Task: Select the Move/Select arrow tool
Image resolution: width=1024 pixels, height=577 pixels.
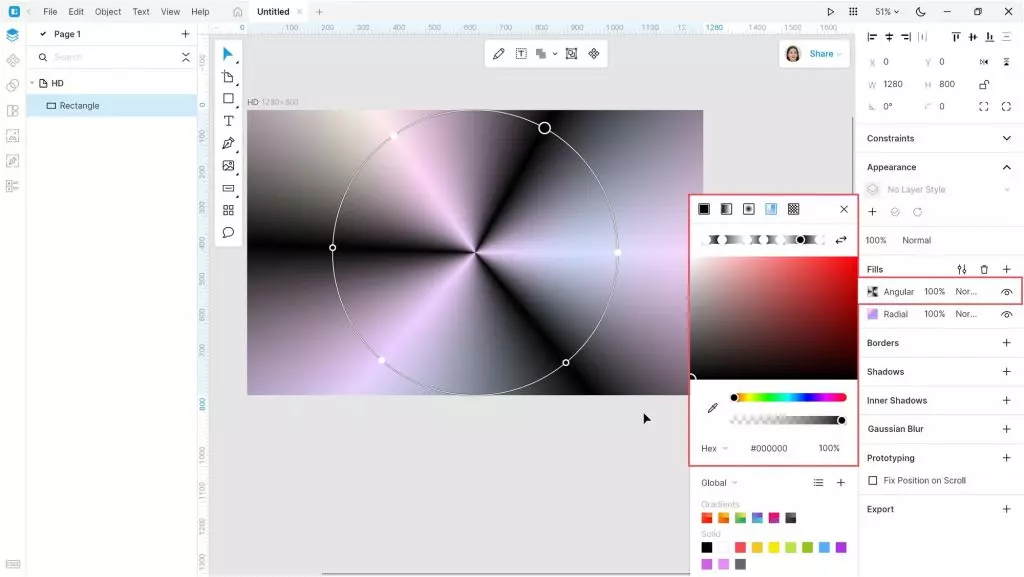Action: click(228, 54)
